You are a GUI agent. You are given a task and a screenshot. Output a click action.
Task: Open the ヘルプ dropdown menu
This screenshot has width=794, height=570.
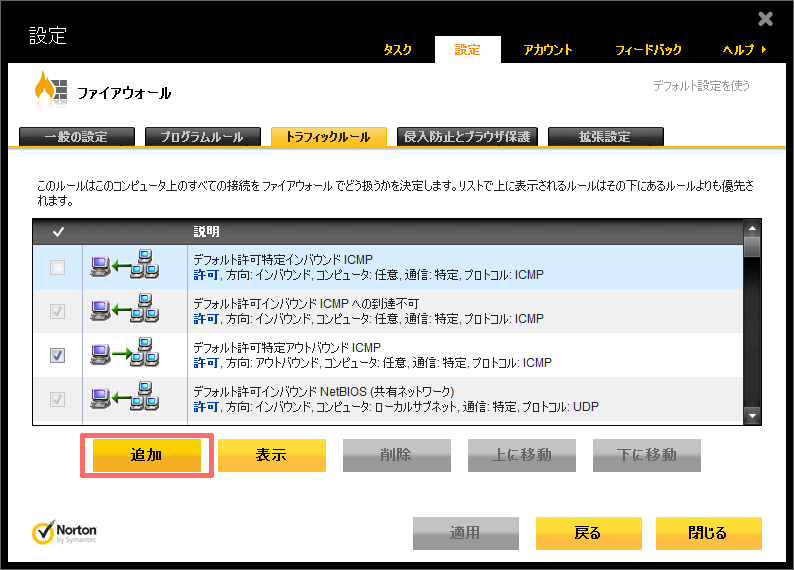744,50
